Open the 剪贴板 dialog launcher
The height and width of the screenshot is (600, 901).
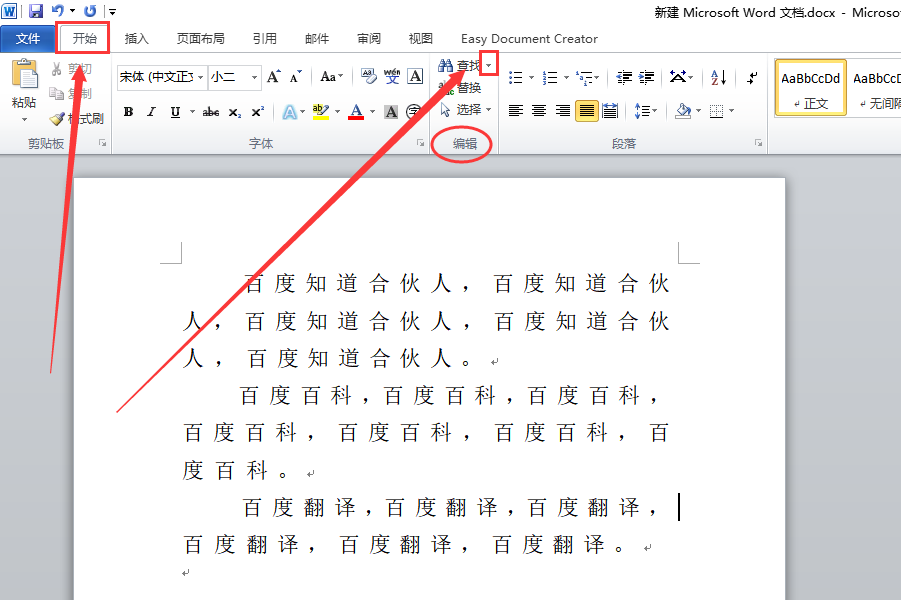pyautogui.click(x=102, y=143)
